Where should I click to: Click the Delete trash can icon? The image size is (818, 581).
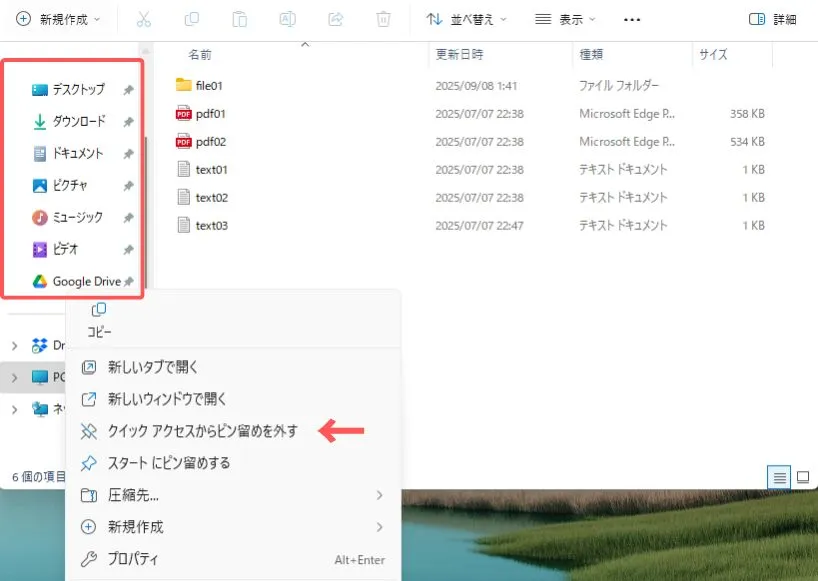pyautogui.click(x=383, y=19)
